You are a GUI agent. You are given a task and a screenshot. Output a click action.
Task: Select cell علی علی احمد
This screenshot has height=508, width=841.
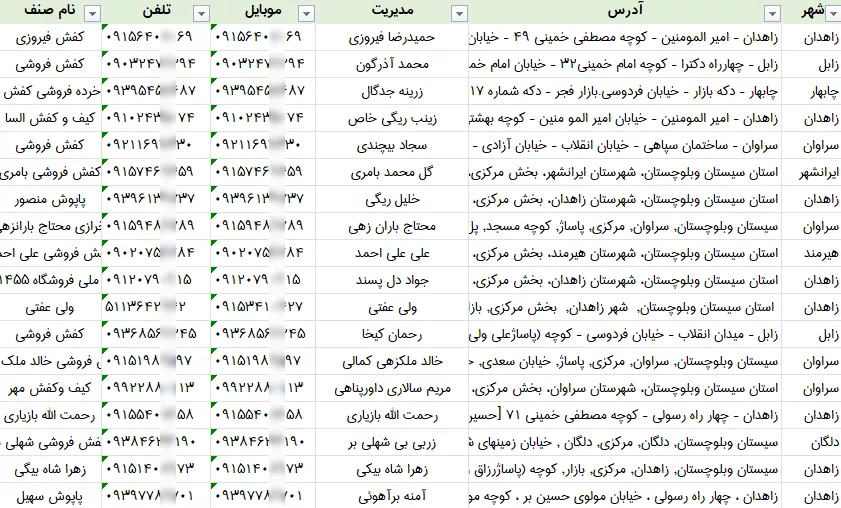tap(392, 253)
